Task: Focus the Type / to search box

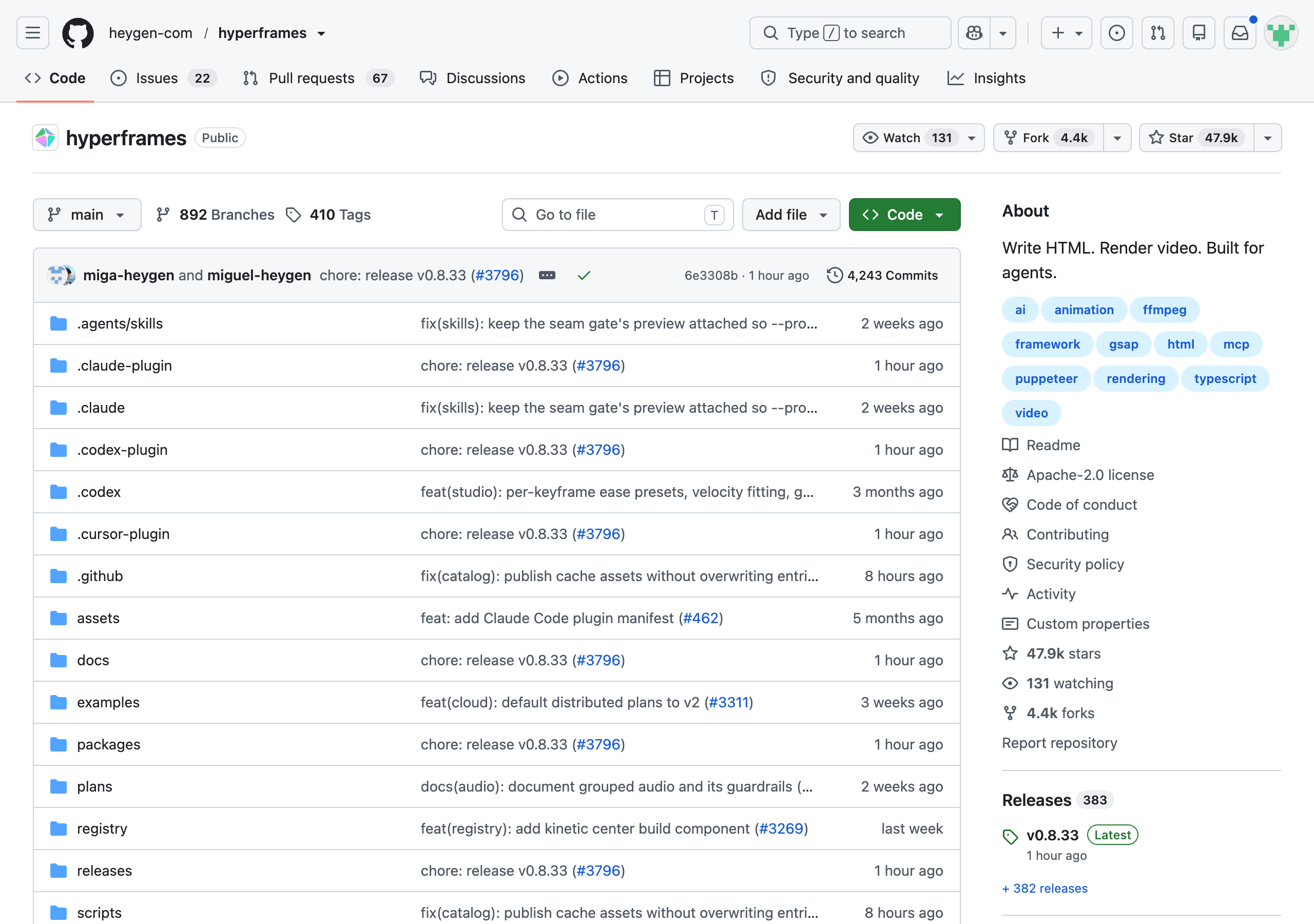Action: pos(850,33)
